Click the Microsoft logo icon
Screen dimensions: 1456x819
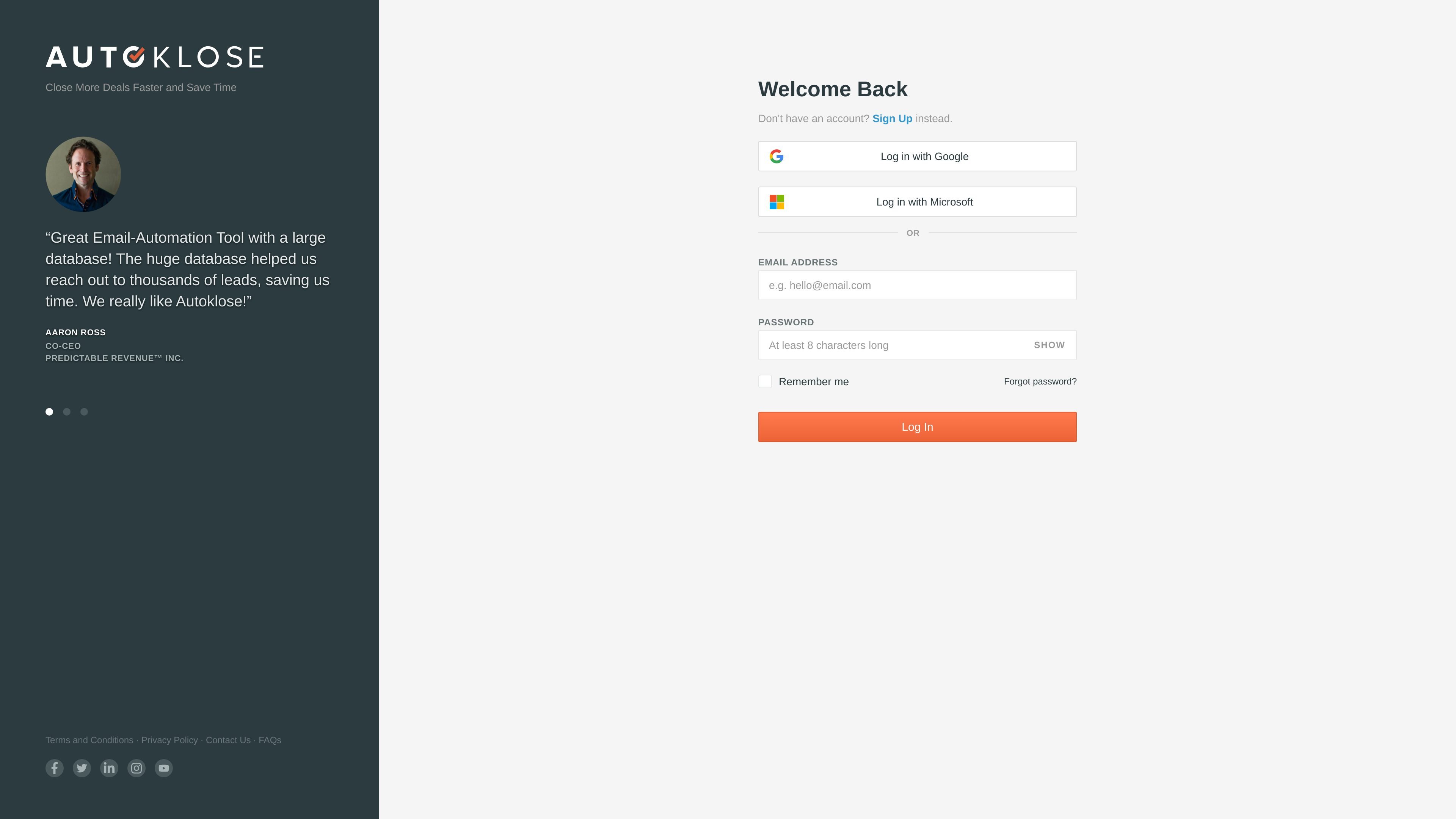point(777,202)
